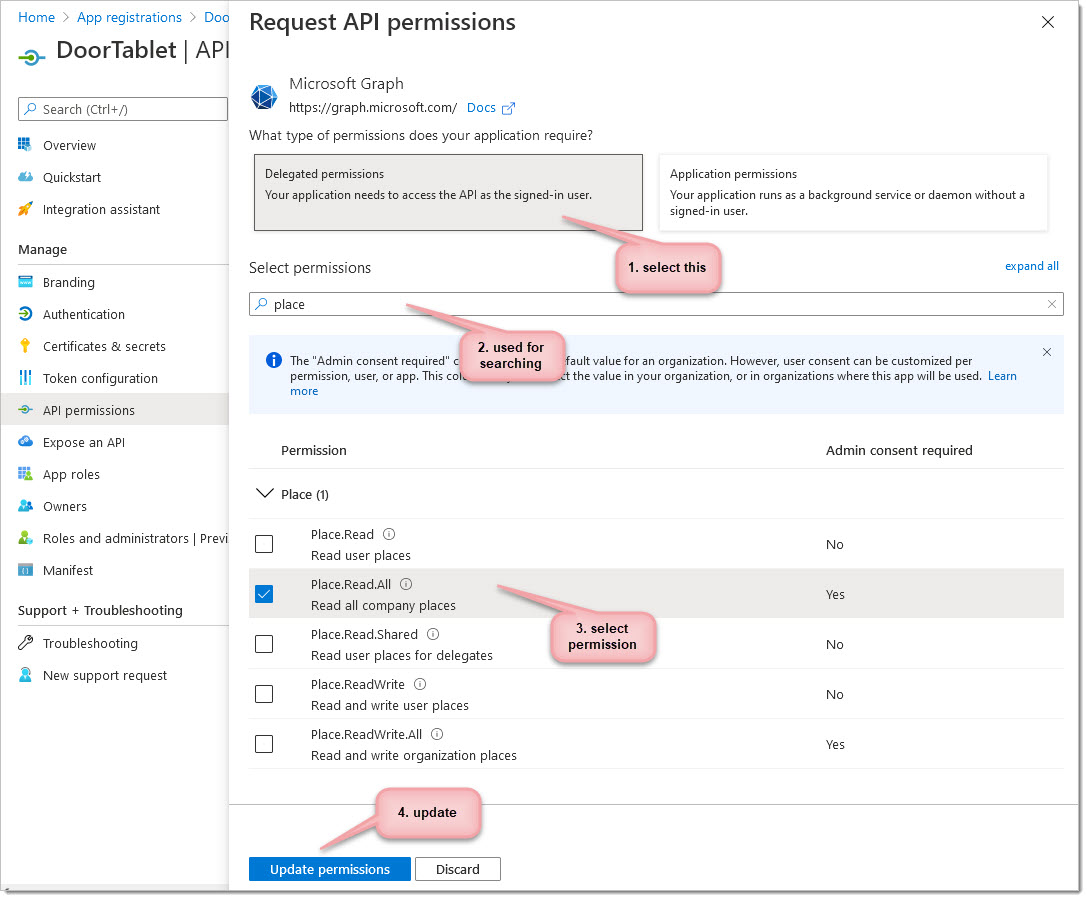This screenshot has width=1087, height=899.
Task: Click the info icon next to Place.Read
Action: click(x=389, y=534)
